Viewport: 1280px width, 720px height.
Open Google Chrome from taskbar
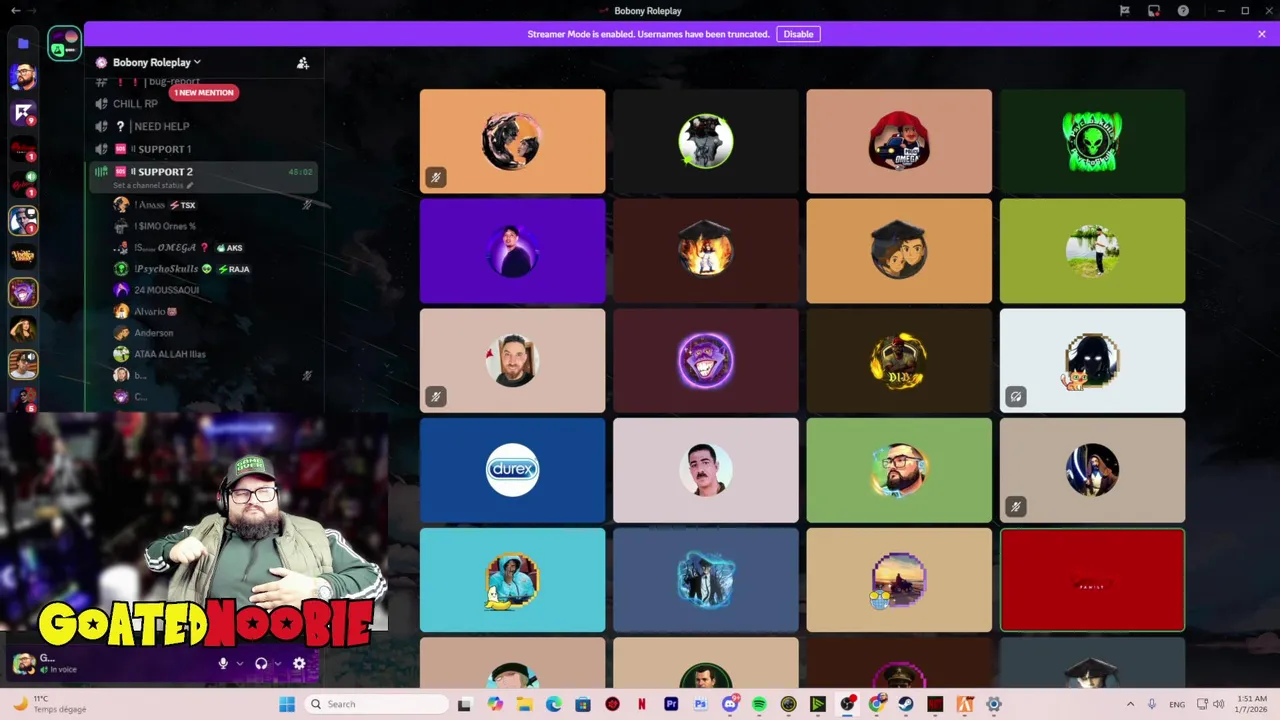877,704
